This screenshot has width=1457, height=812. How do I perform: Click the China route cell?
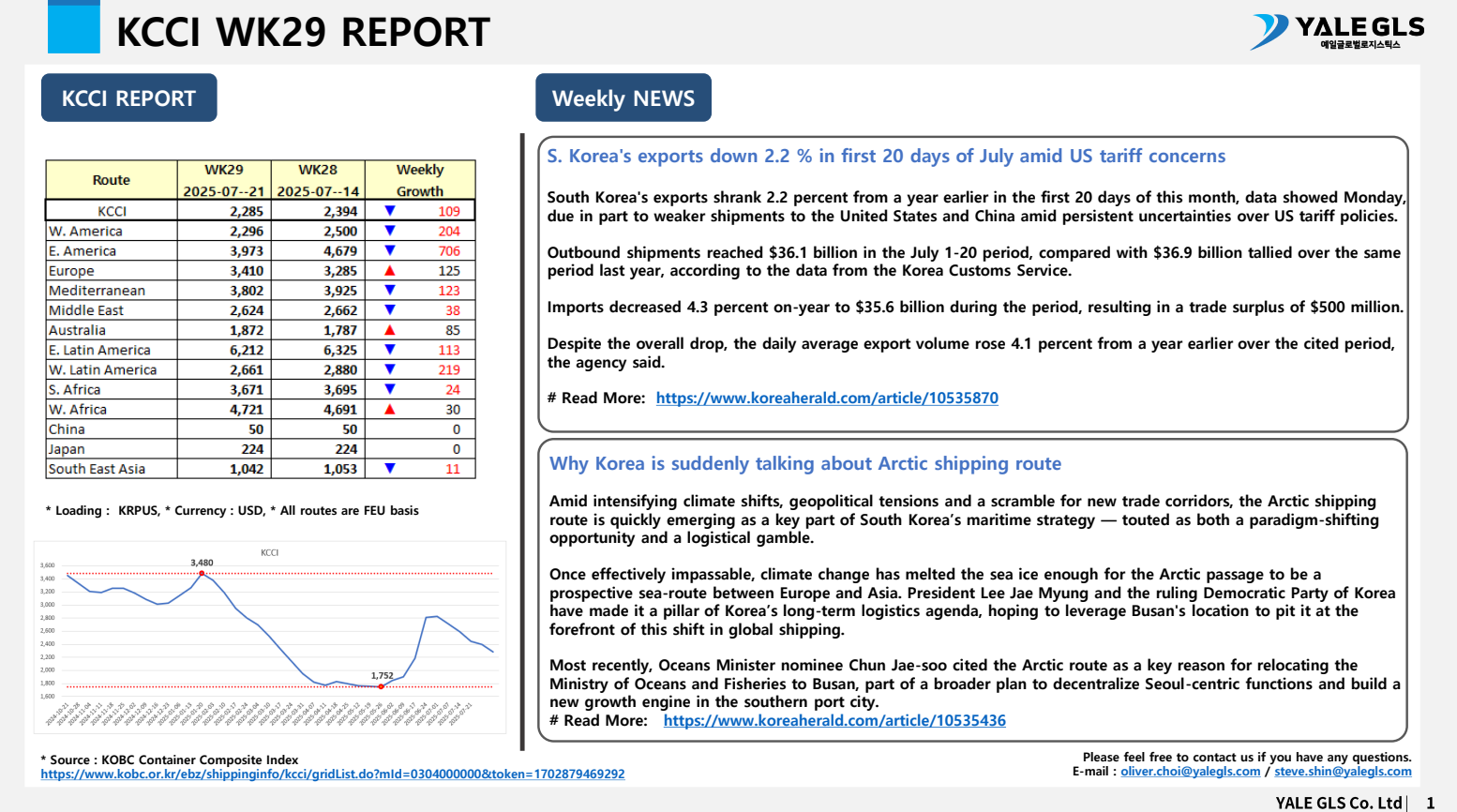tap(112, 429)
